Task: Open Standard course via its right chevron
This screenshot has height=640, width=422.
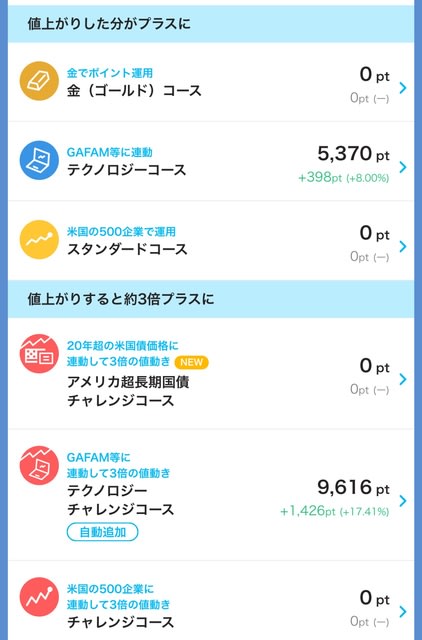Action: (403, 246)
